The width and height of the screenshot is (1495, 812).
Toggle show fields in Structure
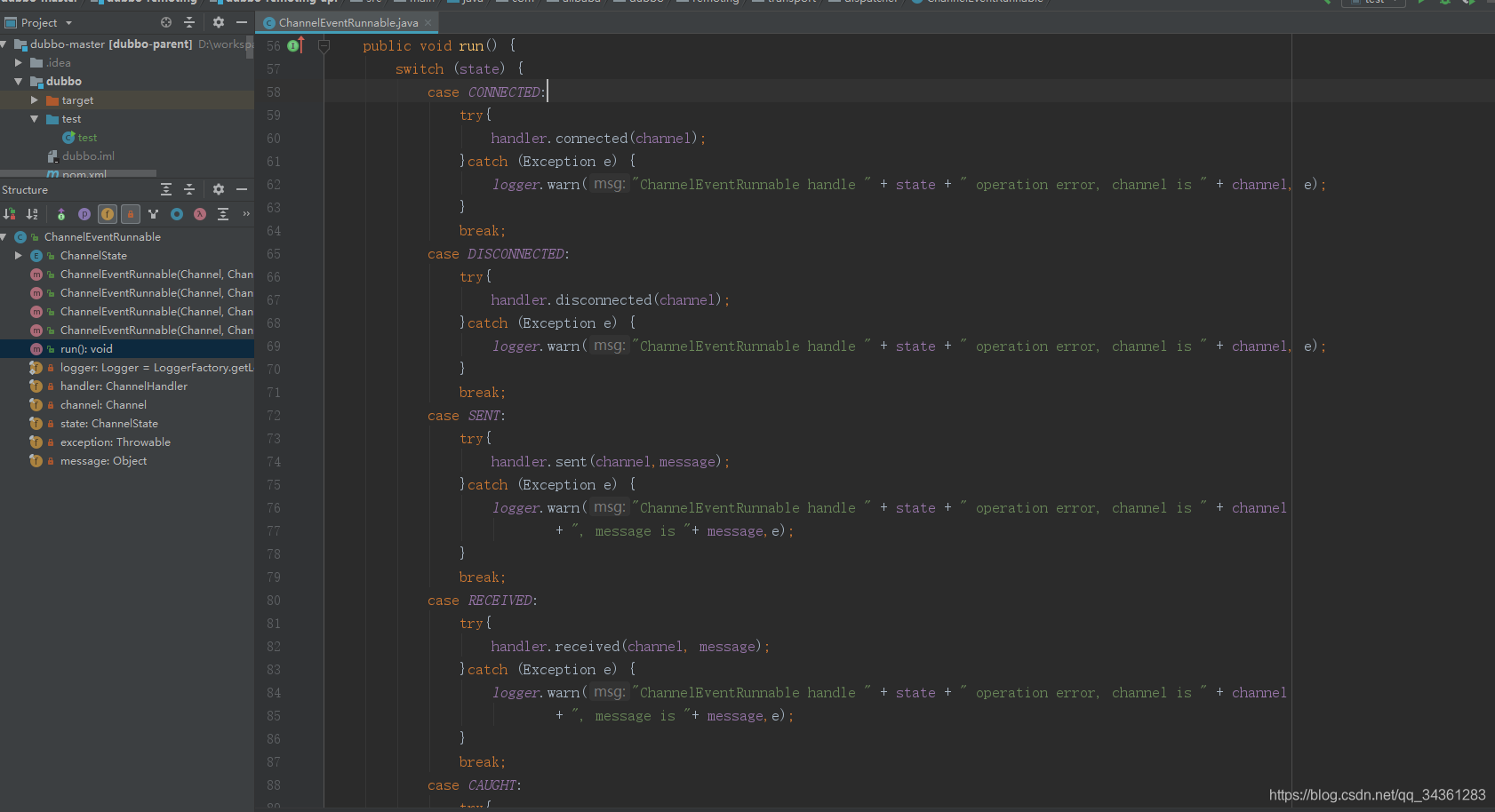click(108, 214)
